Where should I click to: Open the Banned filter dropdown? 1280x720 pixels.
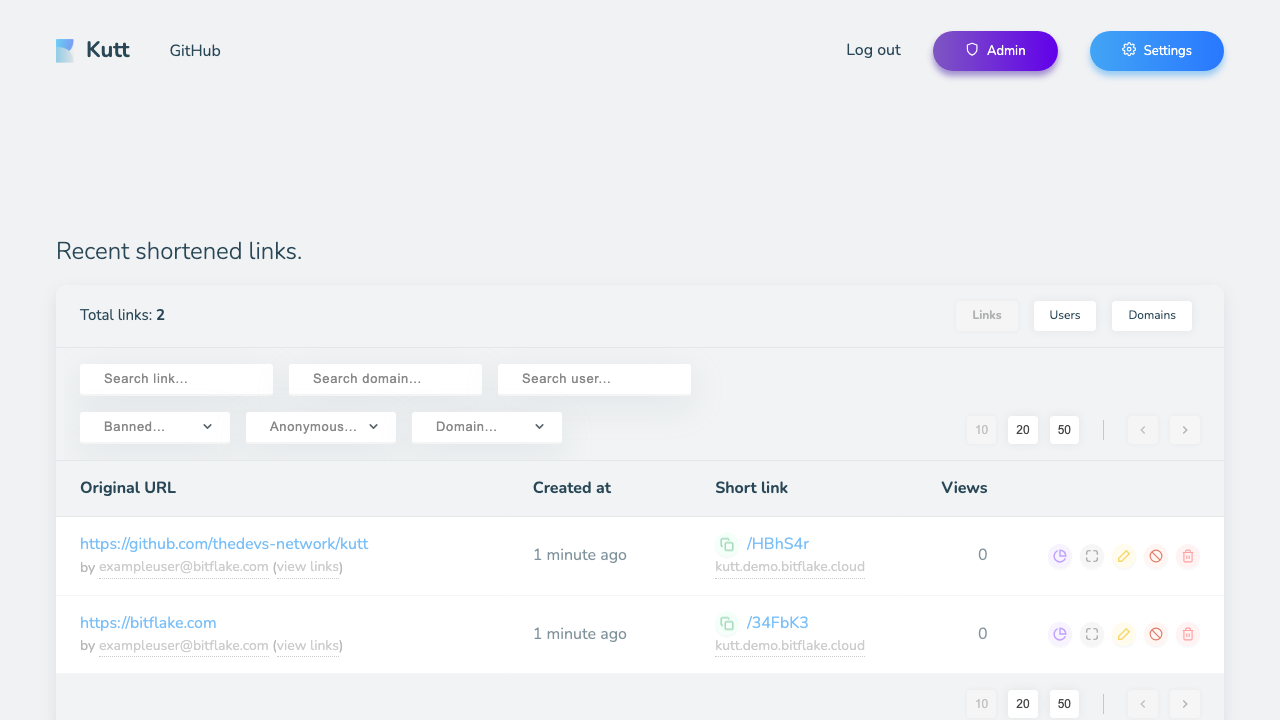[155, 427]
